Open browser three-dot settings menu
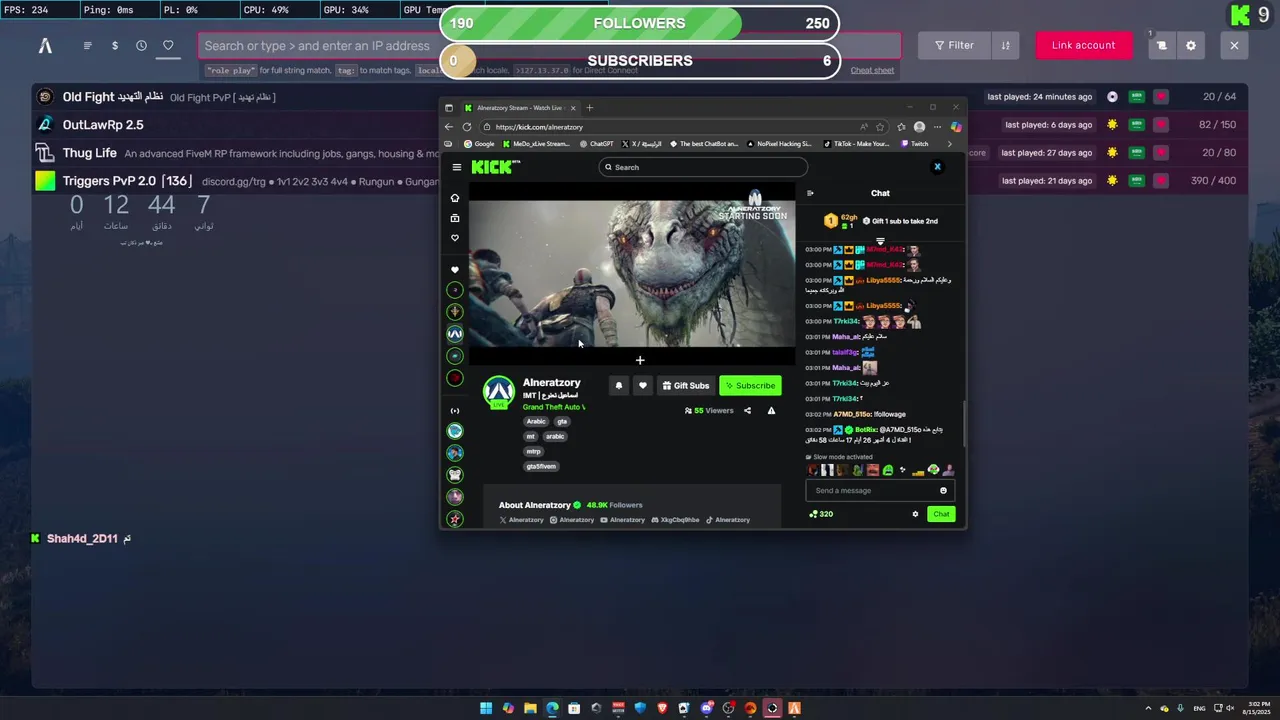The height and width of the screenshot is (720, 1280). (x=937, y=127)
